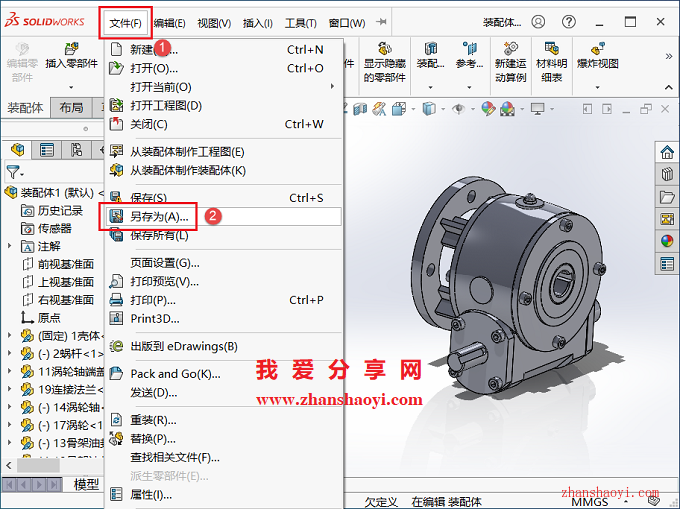Select 传感器 in feature tree
680x509 pixels.
pos(46,228)
